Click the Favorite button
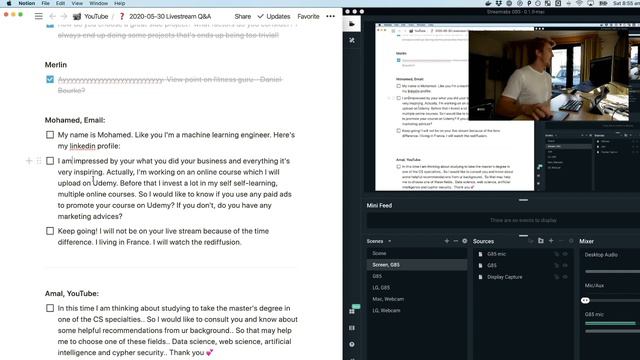The width and height of the screenshot is (640, 360). pyautogui.click(x=308, y=16)
